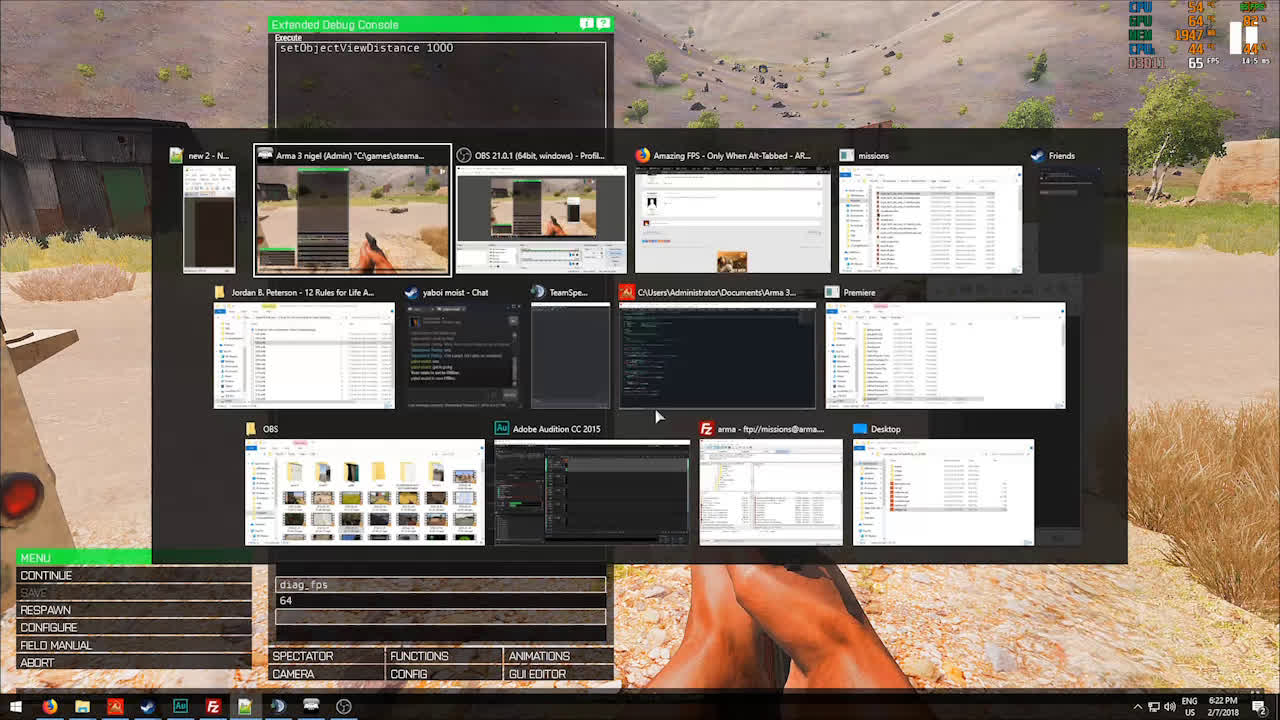Switch to the OBS folder window thumbnail

(365, 492)
